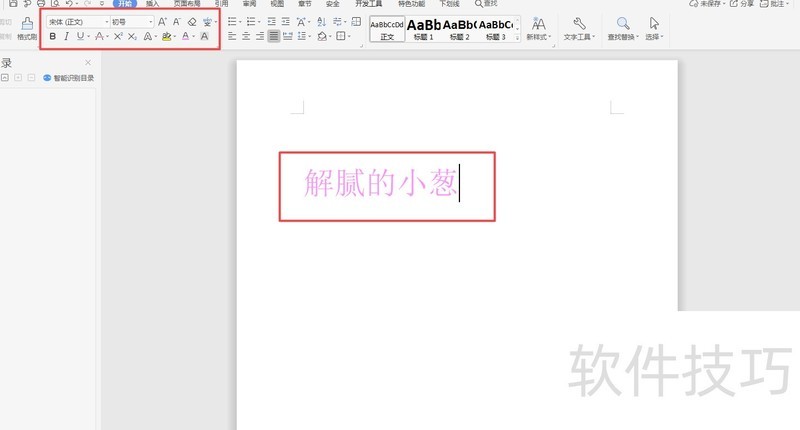Close the navigation (目录) pane
This screenshot has width=800, height=430.
88,62
